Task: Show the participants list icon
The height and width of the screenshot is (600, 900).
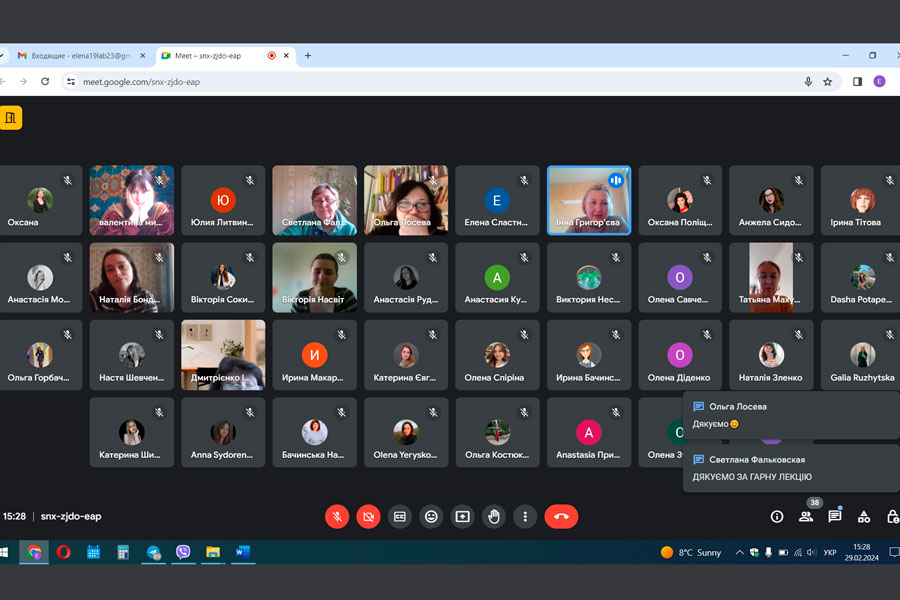Action: pos(806,517)
